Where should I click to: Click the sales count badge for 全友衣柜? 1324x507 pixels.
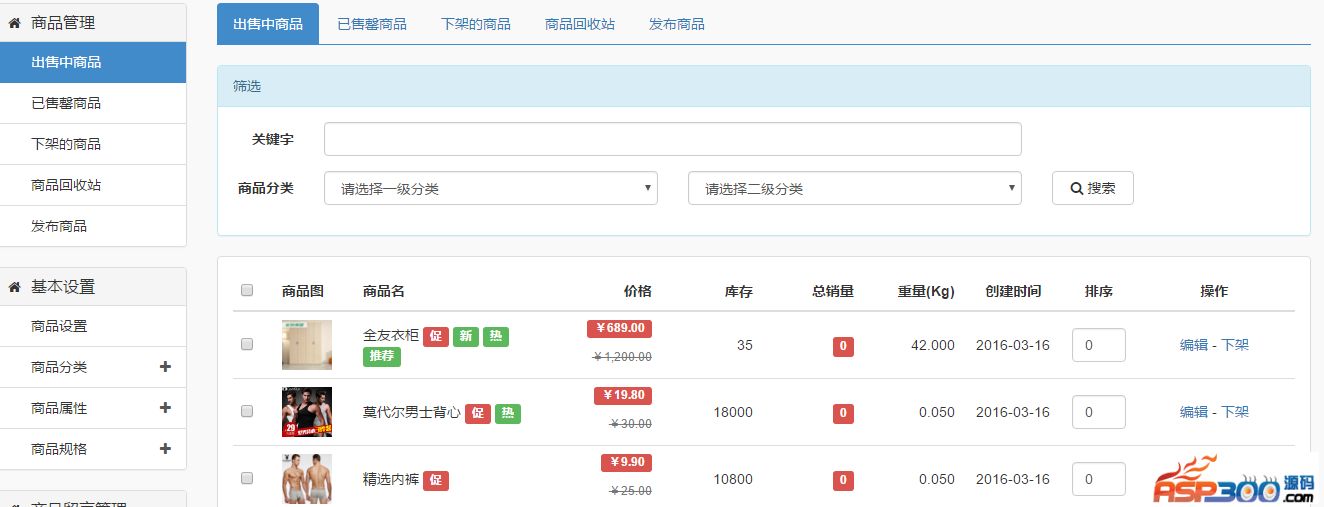(843, 347)
